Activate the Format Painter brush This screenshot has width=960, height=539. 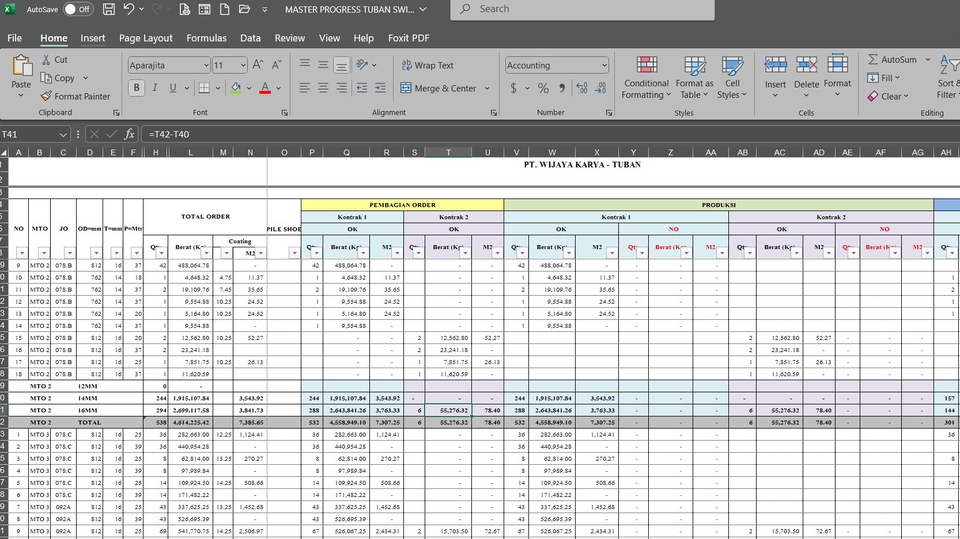[x=46, y=96]
